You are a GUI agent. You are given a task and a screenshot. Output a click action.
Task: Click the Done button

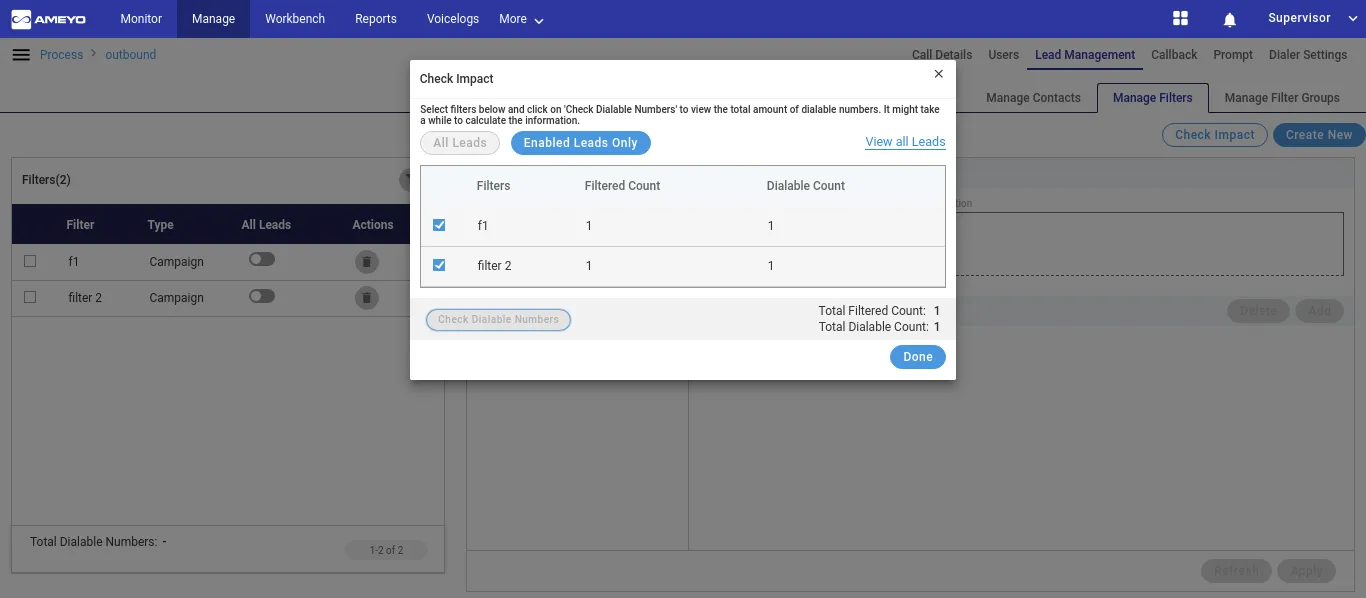tap(918, 357)
